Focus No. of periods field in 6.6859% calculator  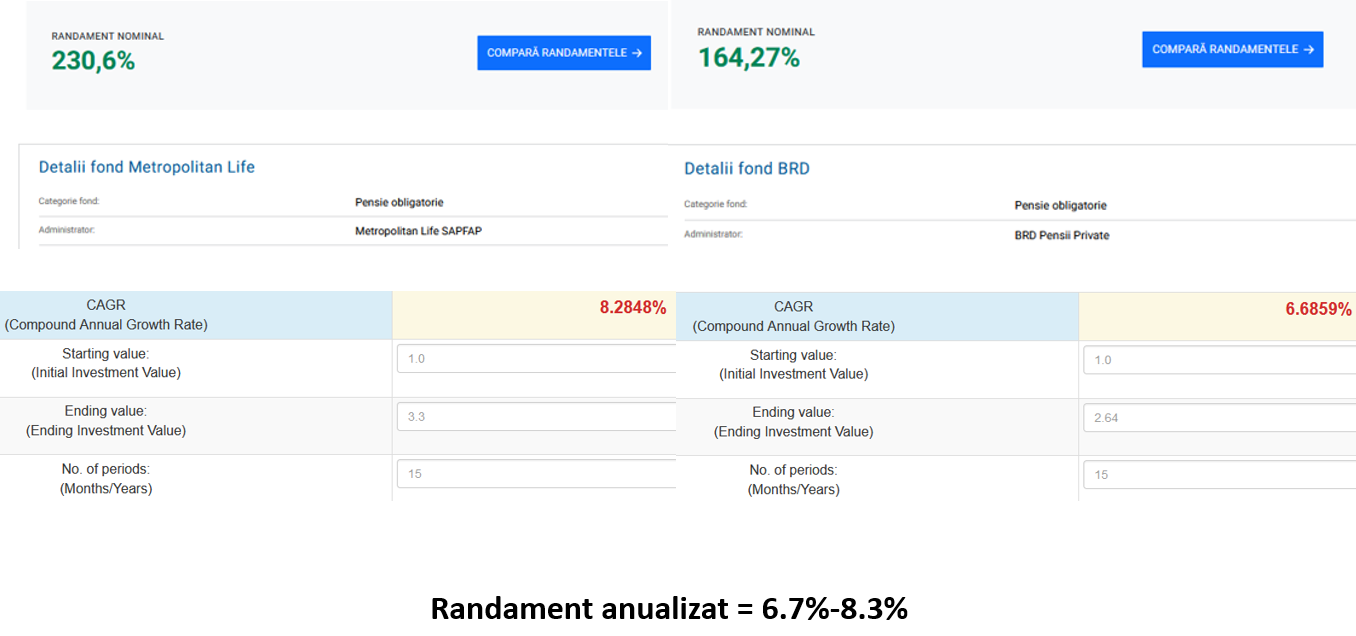1219,475
